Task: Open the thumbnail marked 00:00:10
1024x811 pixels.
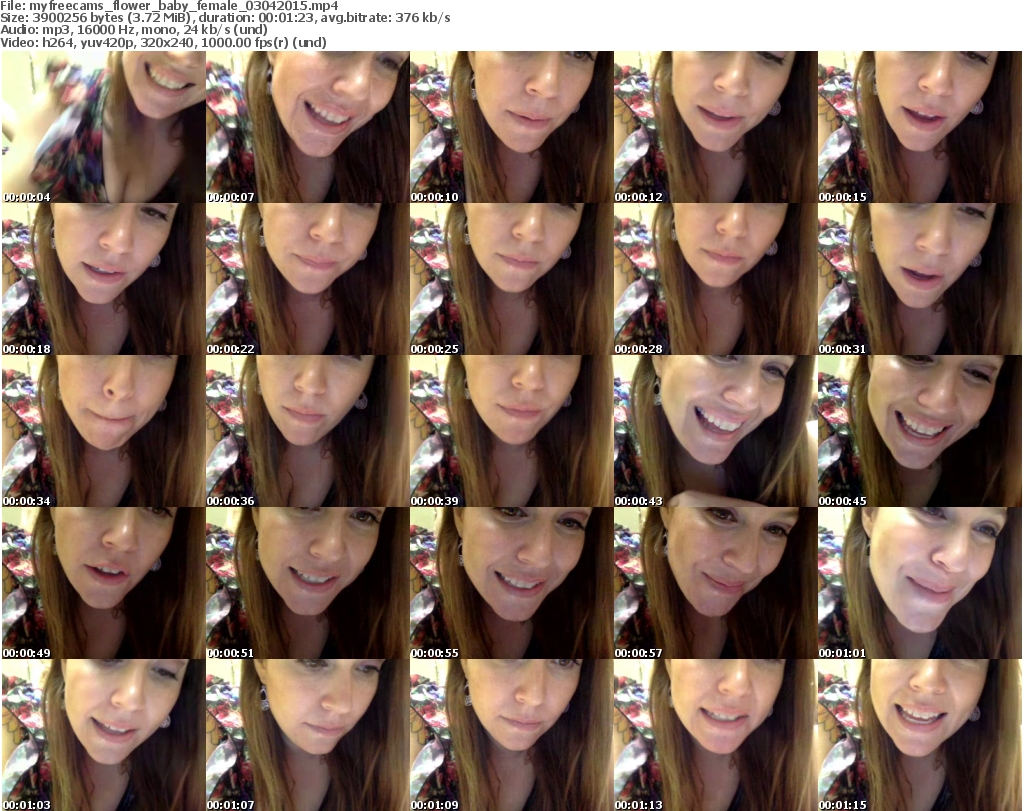Action: tap(511, 127)
